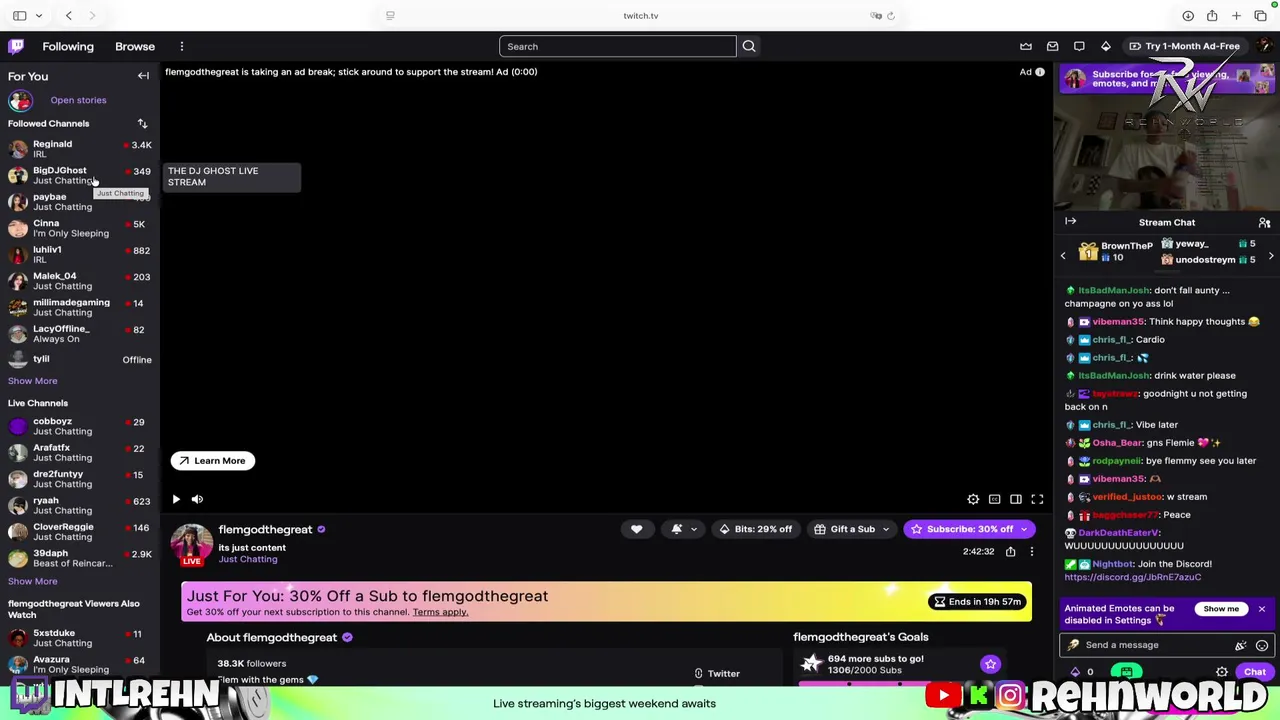Open Safari share icon
Screen dimensions: 1280x720
(1212, 16)
